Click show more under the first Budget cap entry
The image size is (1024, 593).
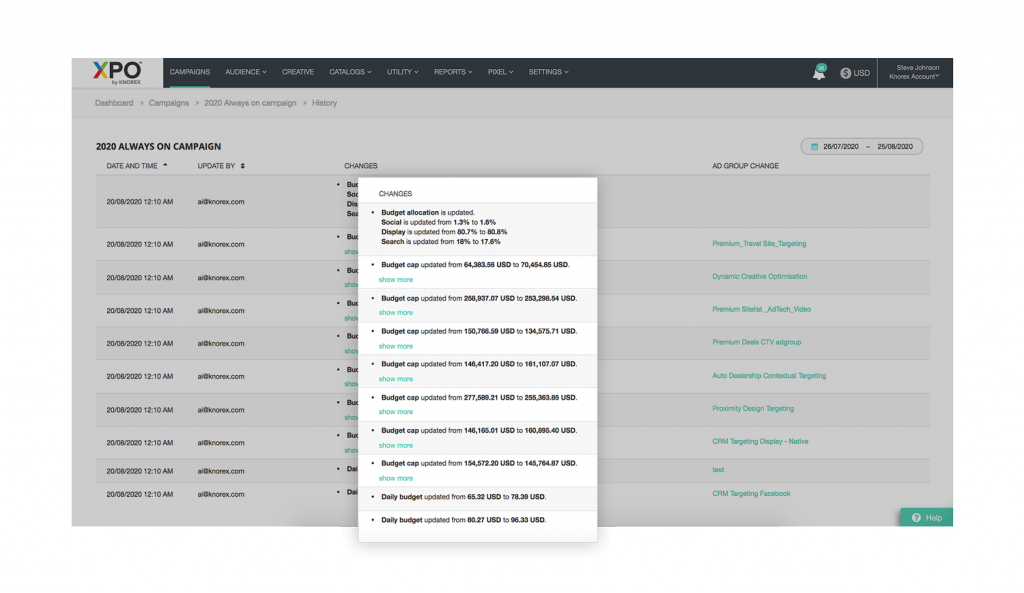coord(395,279)
